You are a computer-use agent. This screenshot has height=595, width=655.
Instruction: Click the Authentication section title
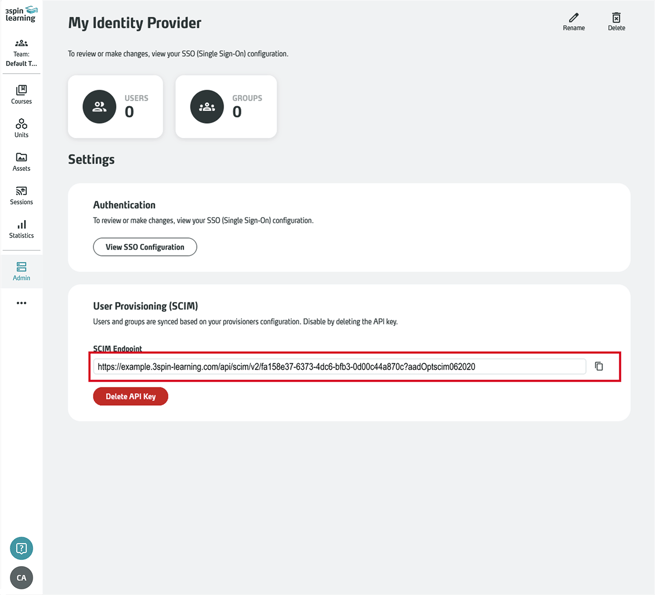point(124,205)
